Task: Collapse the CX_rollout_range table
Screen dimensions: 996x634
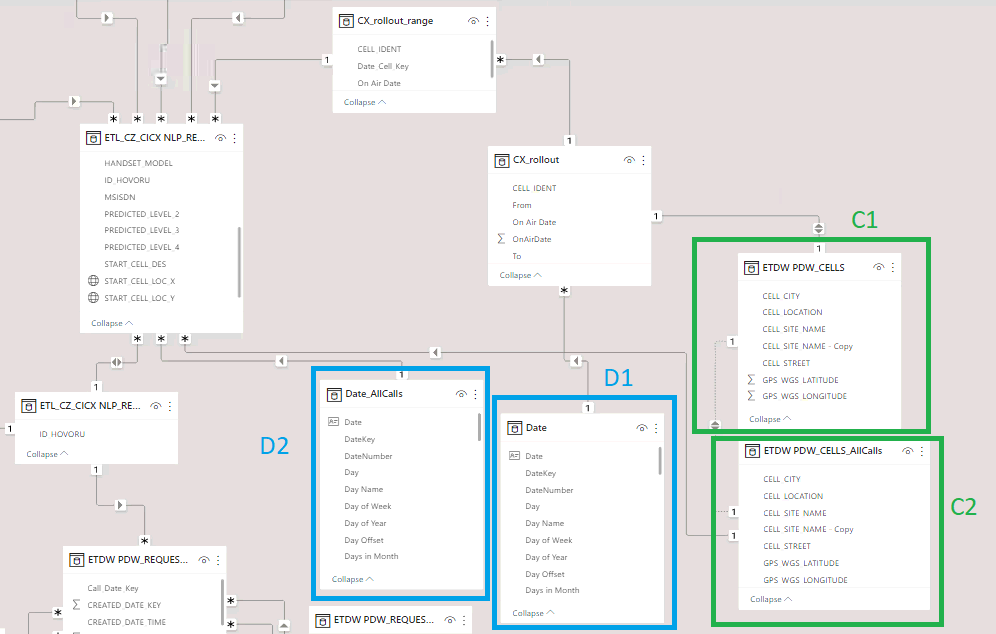Action: pos(365,102)
